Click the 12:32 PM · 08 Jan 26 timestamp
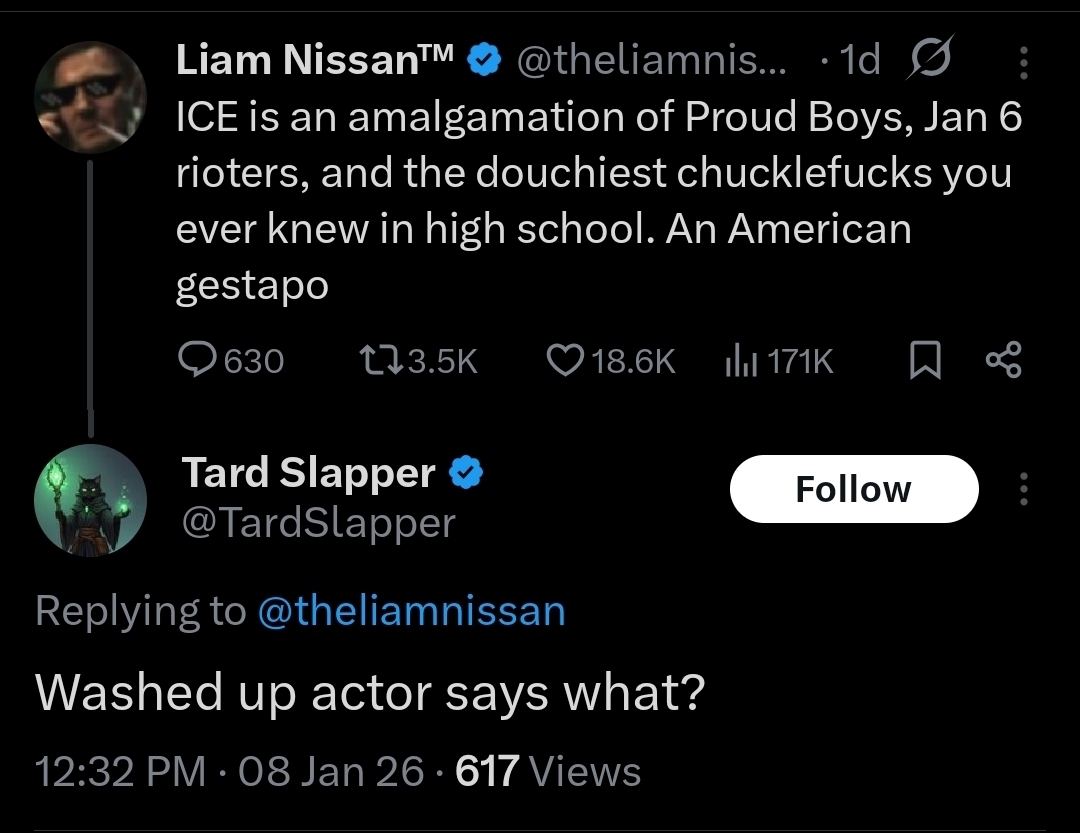This screenshot has height=833, width=1080. (x=230, y=771)
